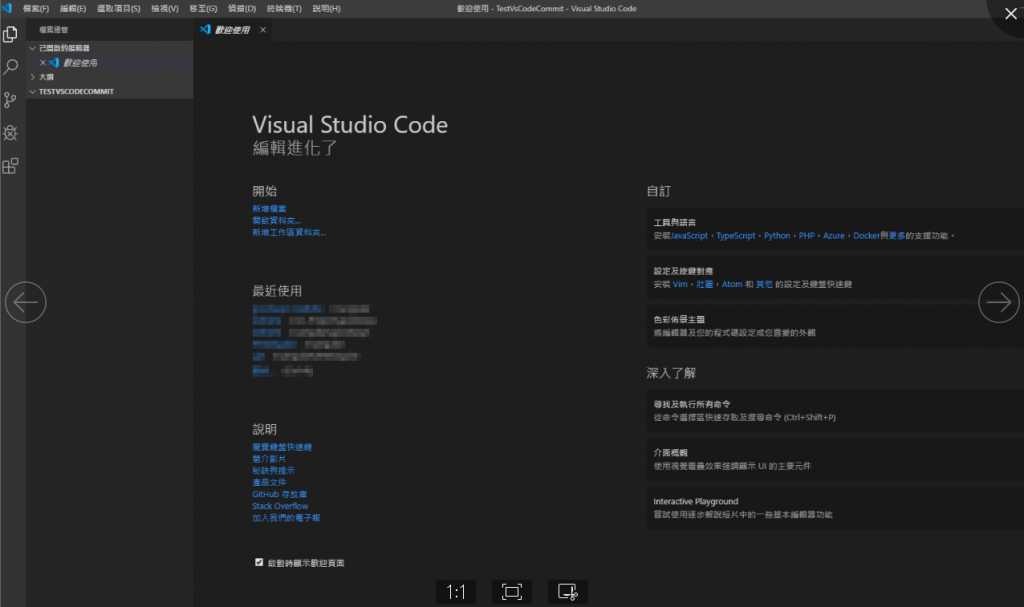Close the image viewer overlay
Image resolution: width=1024 pixels, height=607 pixels.
pyautogui.click(x=1010, y=14)
